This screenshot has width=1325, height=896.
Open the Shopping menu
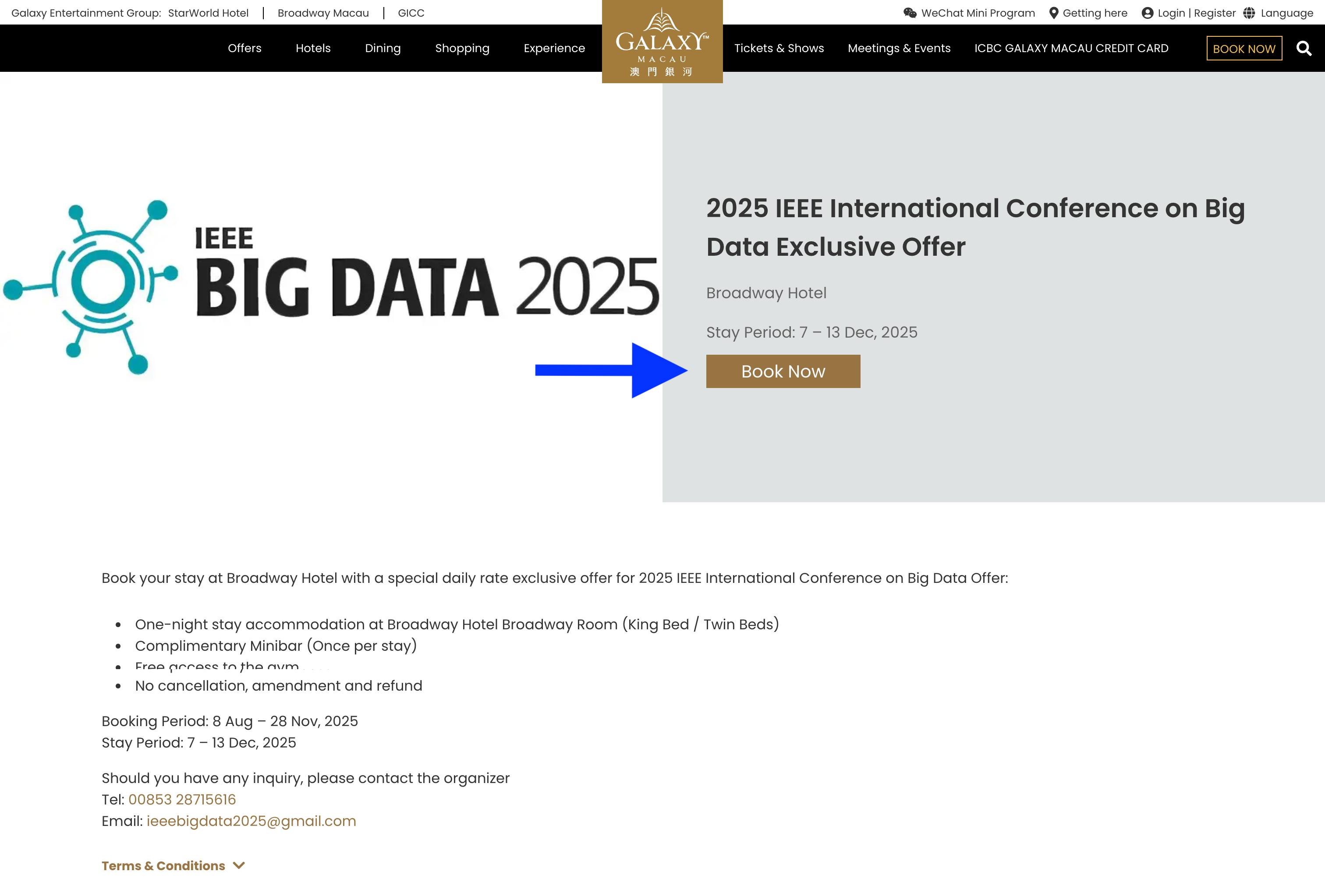point(462,49)
